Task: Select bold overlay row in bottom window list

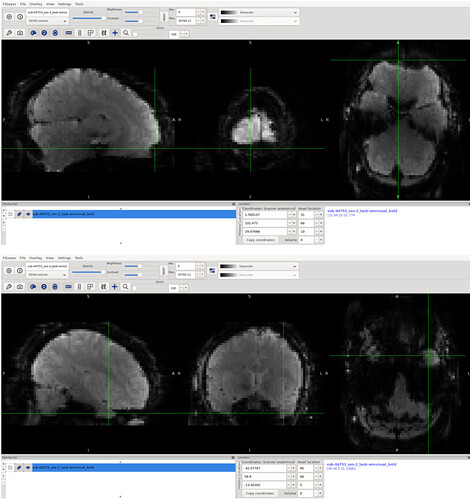Action: click(x=133, y=468)
